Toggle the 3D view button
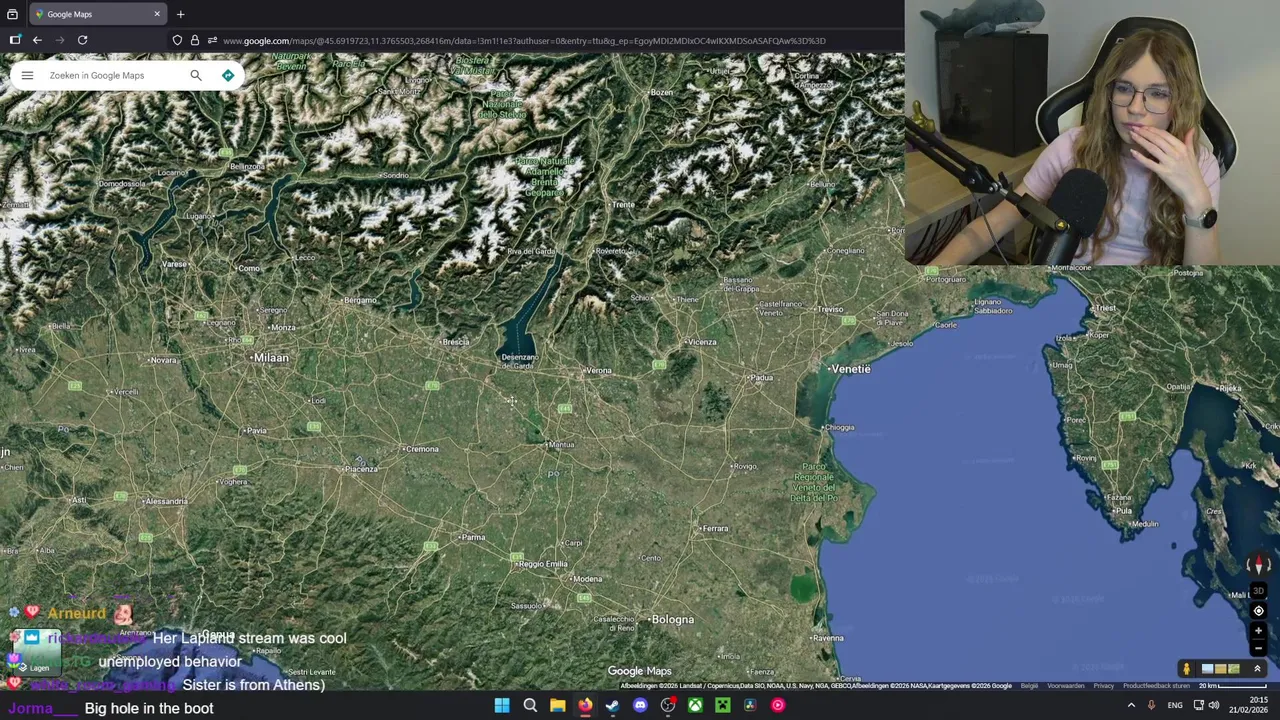Viewport: 1280px width, 720px height. (1258, 591)
